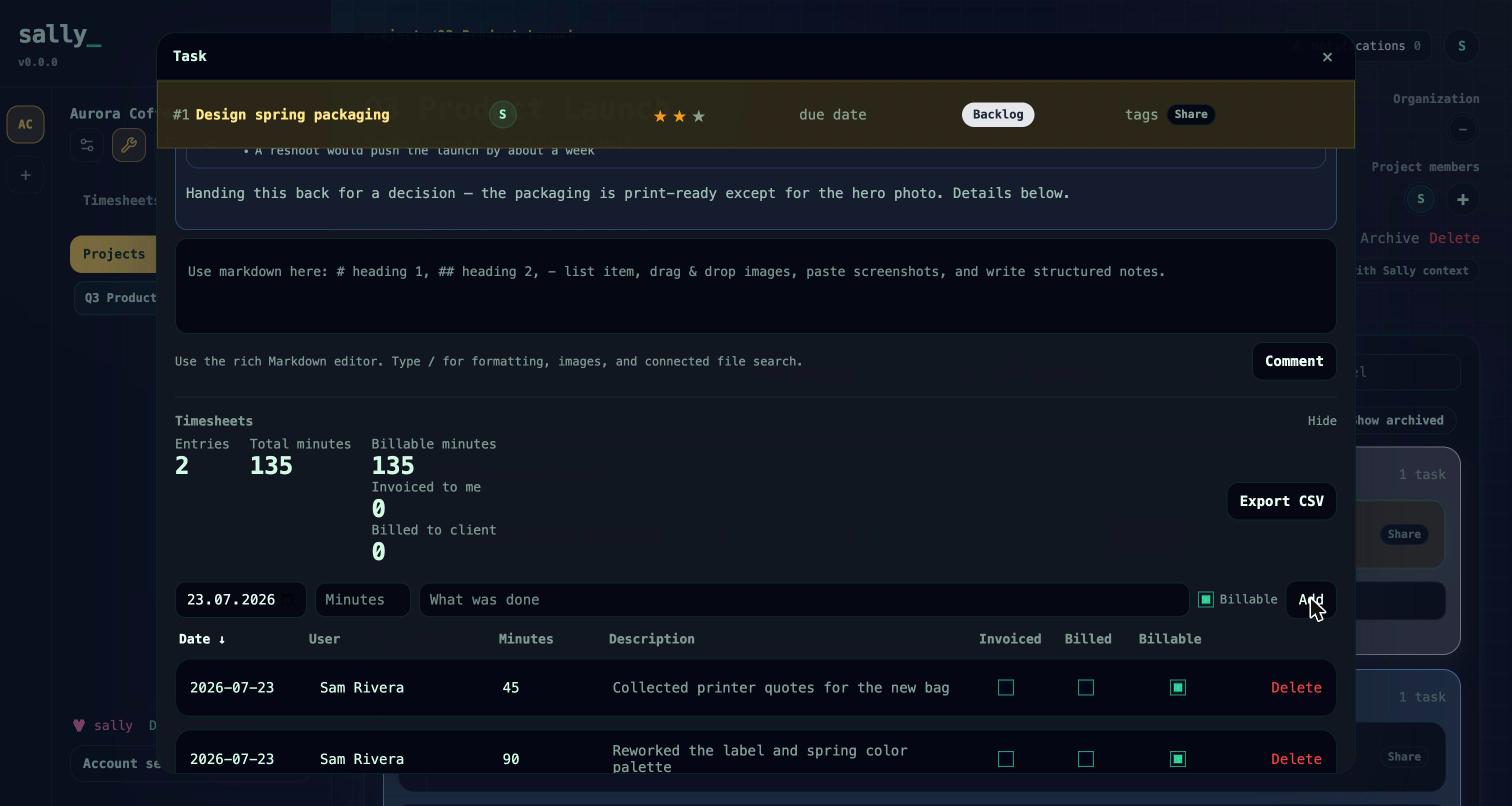
Task: Sort by the User column header
Action: [x=324, y=639]
